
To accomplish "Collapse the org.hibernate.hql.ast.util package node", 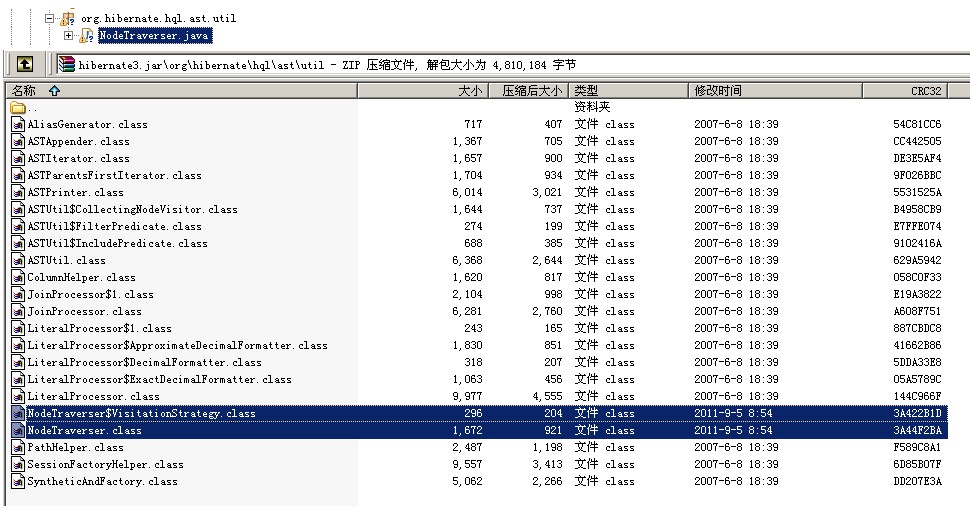I will pyautogui.click(x=50, y=19).
